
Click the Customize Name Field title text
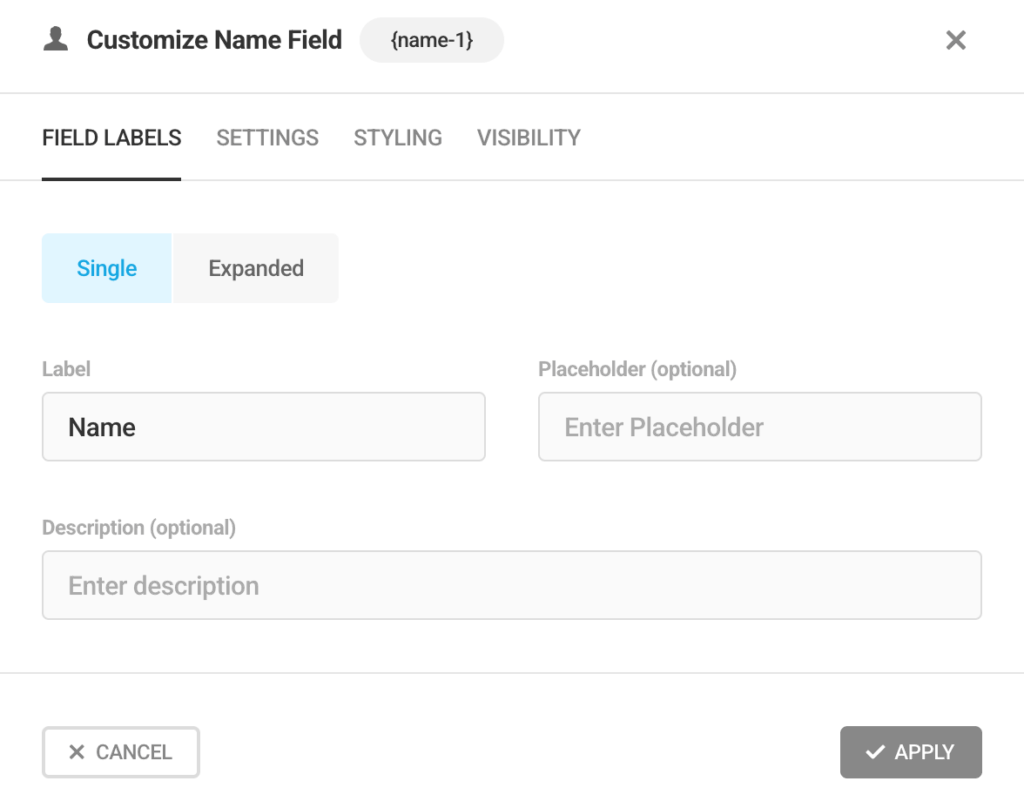[x=214, y=40]
